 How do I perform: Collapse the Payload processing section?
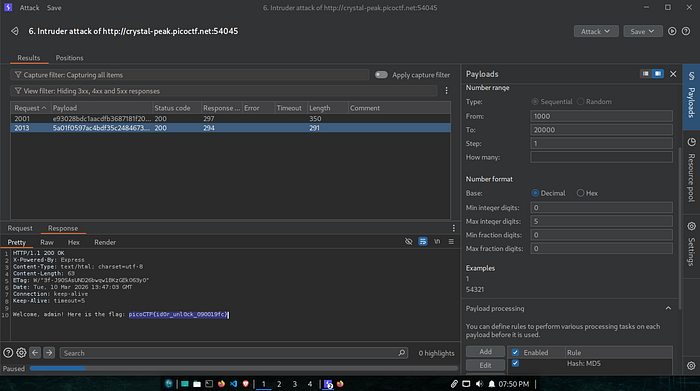tap(668, 308)
